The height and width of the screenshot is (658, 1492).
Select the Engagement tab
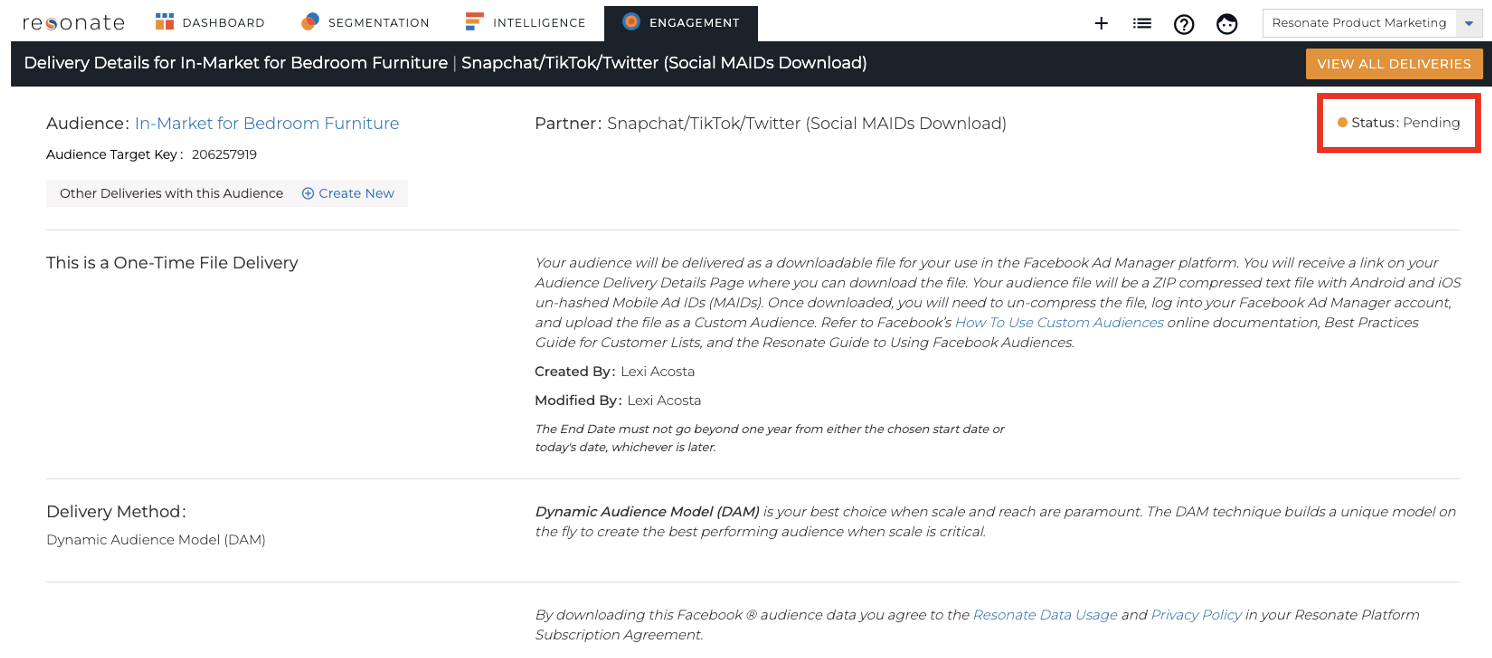[x=681, y=22]
